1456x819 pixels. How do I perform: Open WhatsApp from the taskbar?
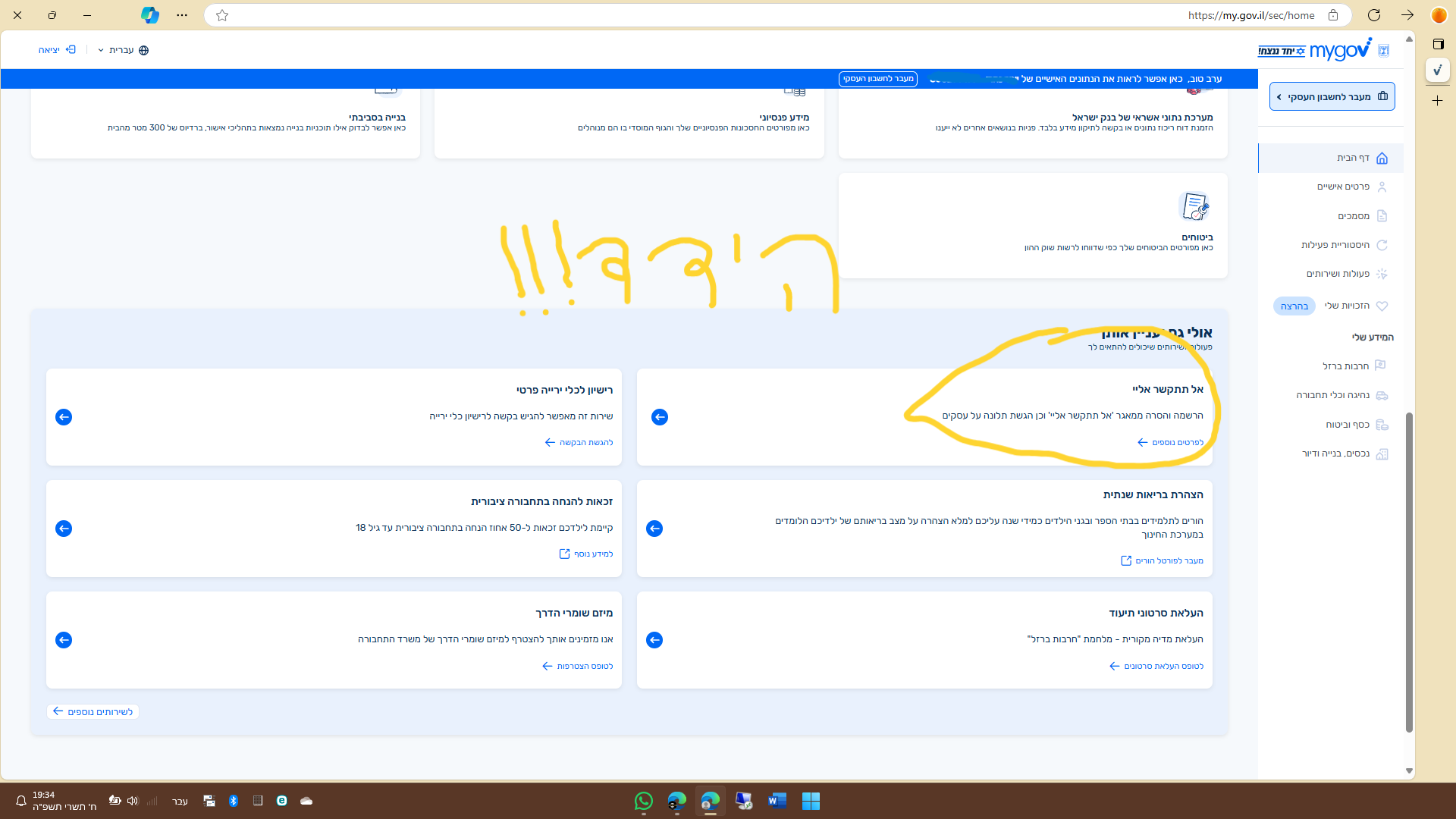coord(643,801)
